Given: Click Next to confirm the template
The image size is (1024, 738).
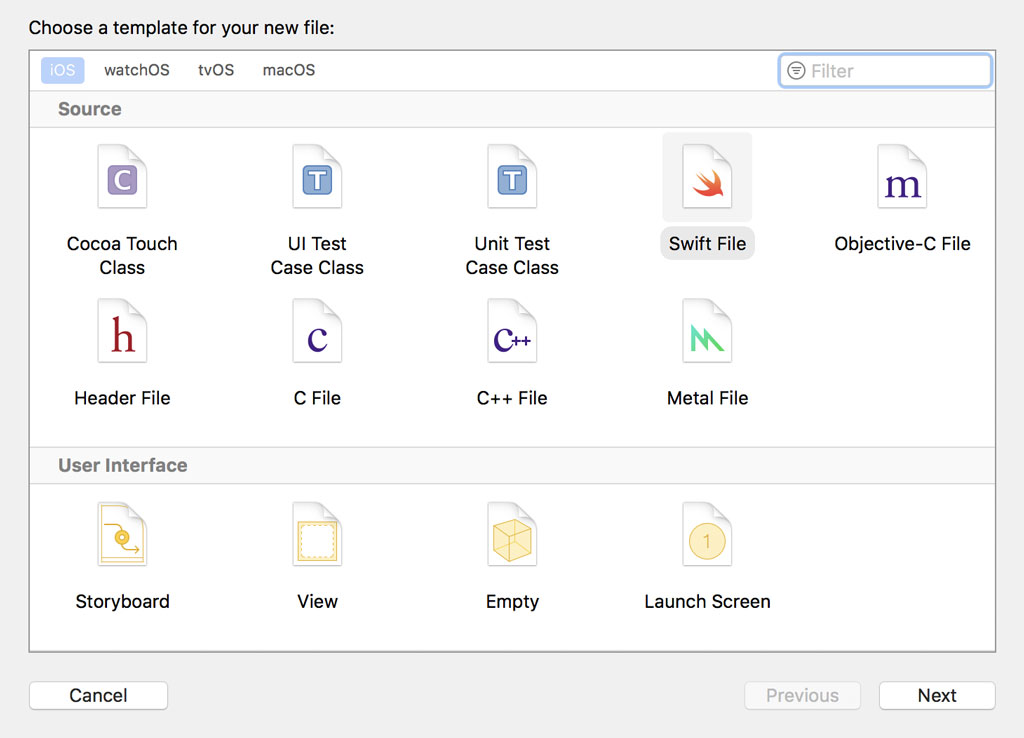Looking at the screenshot, I should pyautogui.click(x=936, y=695).
